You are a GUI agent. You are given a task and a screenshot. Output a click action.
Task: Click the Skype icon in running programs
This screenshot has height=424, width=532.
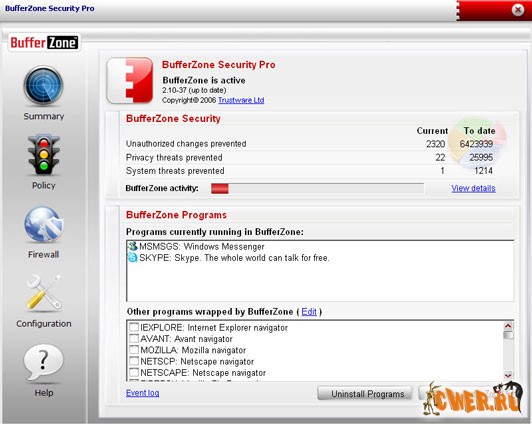pyautogui.click(x=132, y=257)
